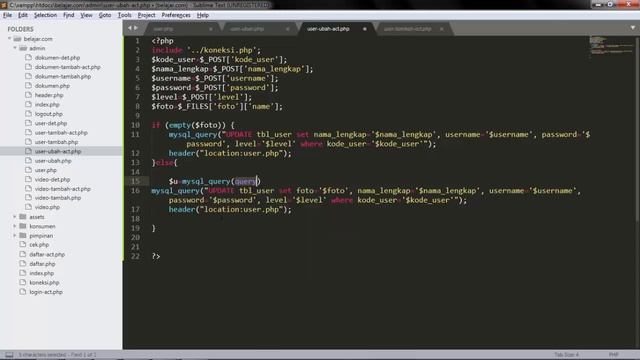The width and height of the screenshot is (640, 360).
Task: Open the Selection menu
Action: click(45, 15)
